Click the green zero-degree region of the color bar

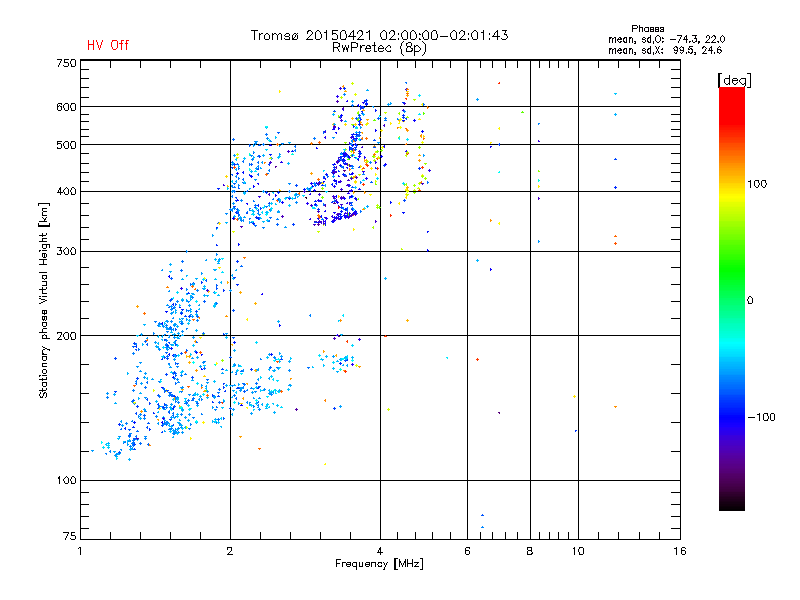pos(732,300)
